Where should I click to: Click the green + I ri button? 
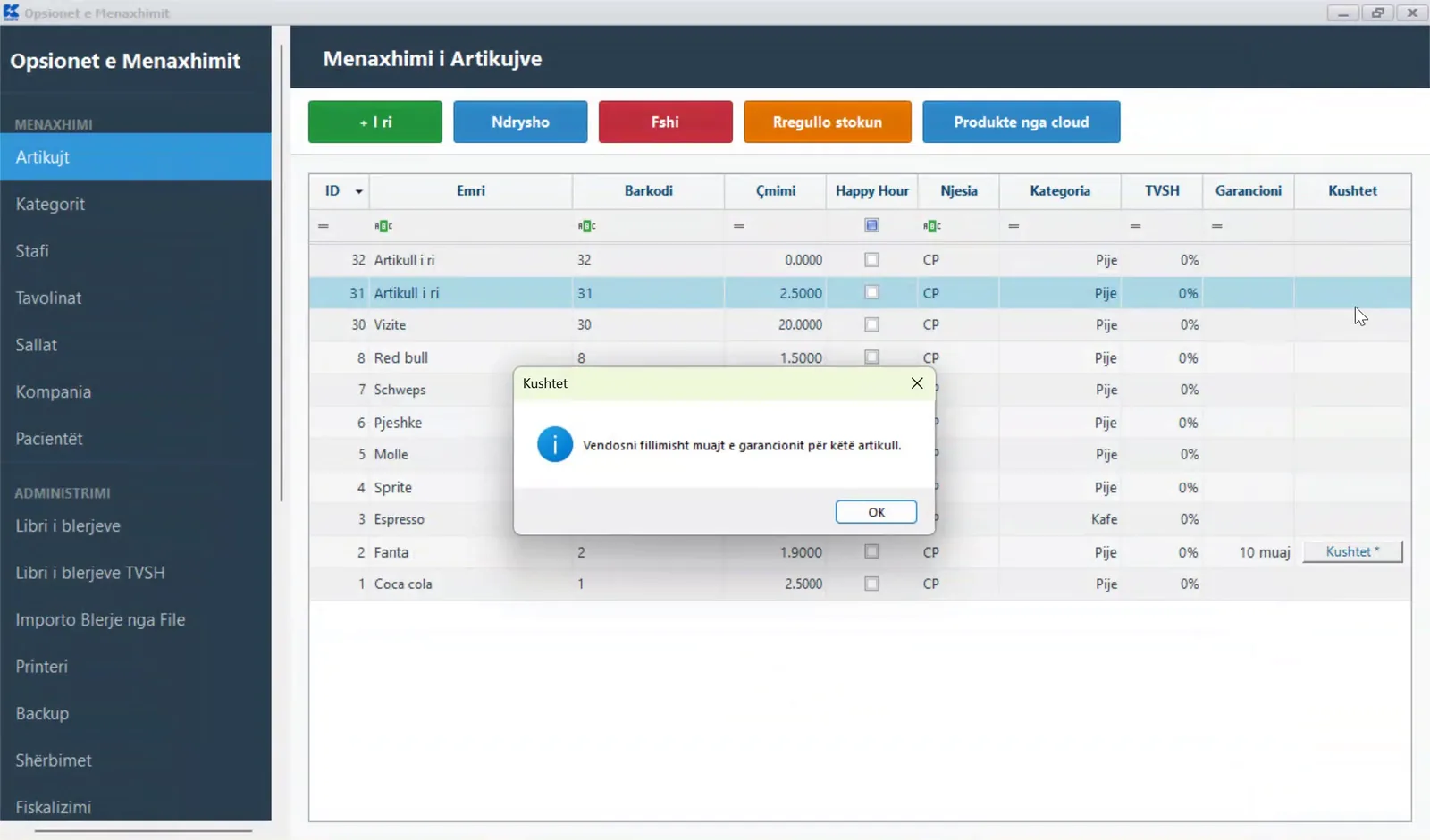(x=375, y=122)
